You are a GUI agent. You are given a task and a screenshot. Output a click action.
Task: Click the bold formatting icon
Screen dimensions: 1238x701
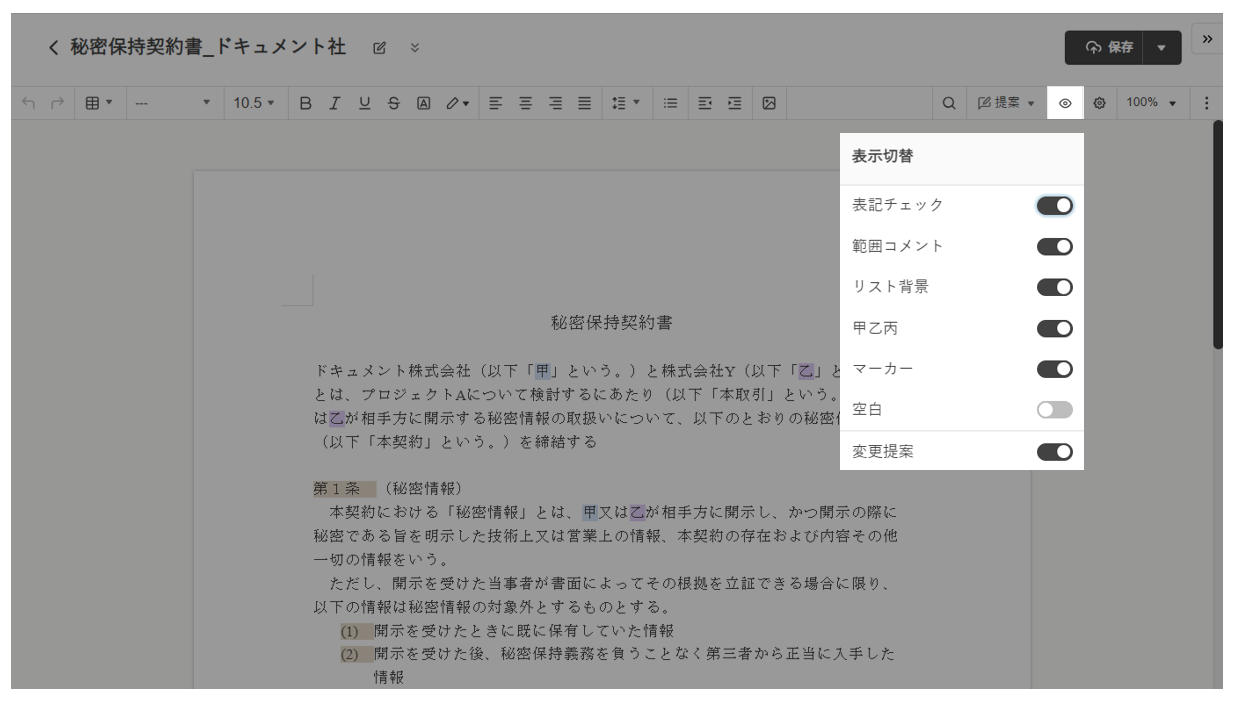tap(306, 103)
